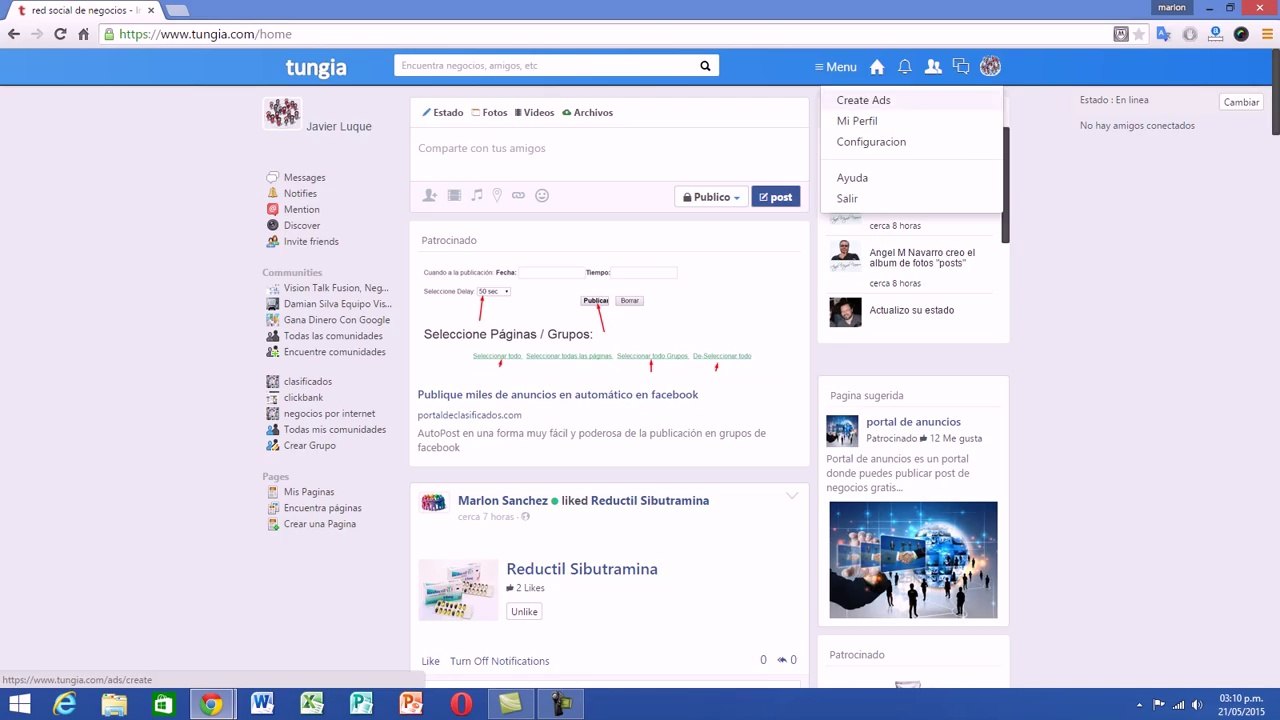Turn Off Notifications for the post
Image resolution: width=1280 pixels, height=720 pixels.
pyautogui.click(x=499, y=661)
